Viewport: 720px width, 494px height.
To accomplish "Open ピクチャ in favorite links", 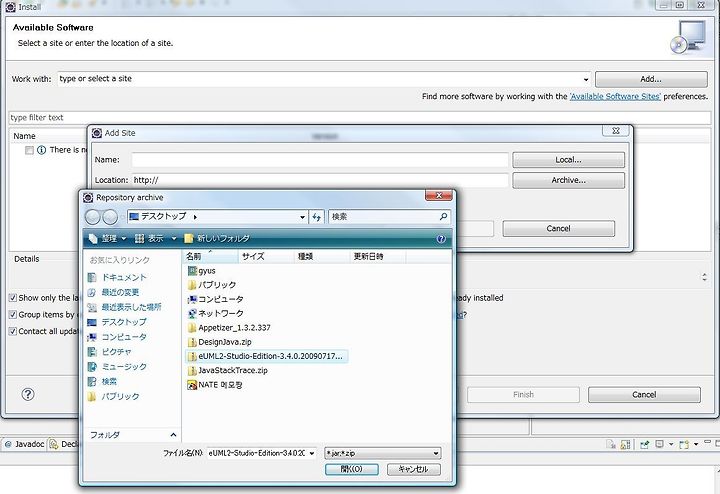I will pyautogui.click(x=110, y=352).
